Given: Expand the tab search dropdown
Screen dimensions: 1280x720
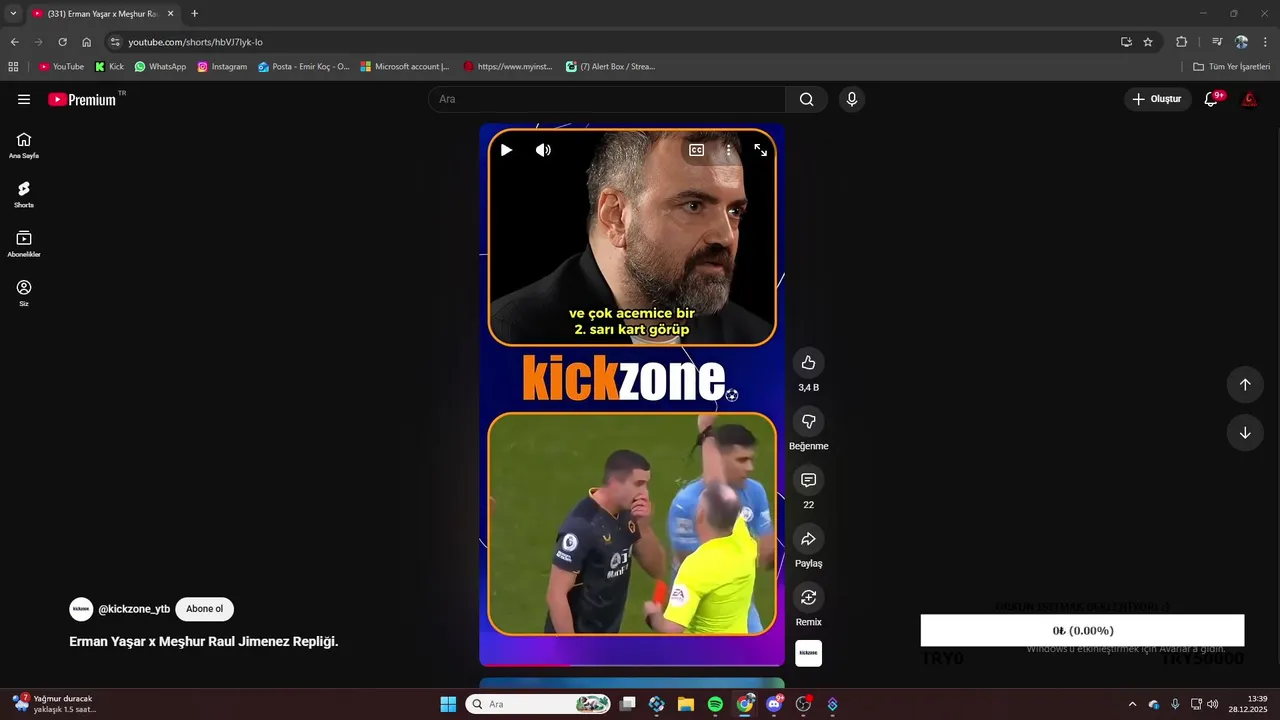Looking at the screenshot, I should pos(13,14).
